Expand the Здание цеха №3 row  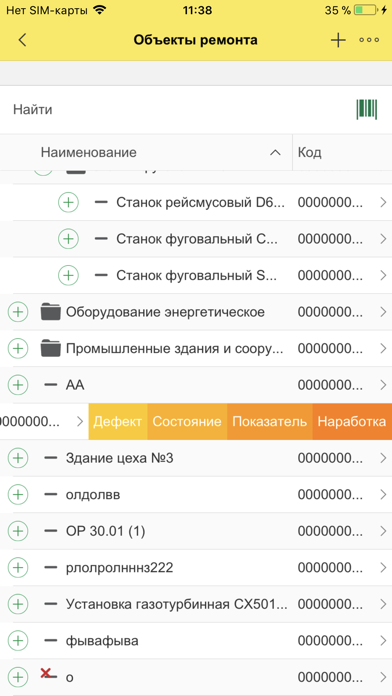(18, 458)
